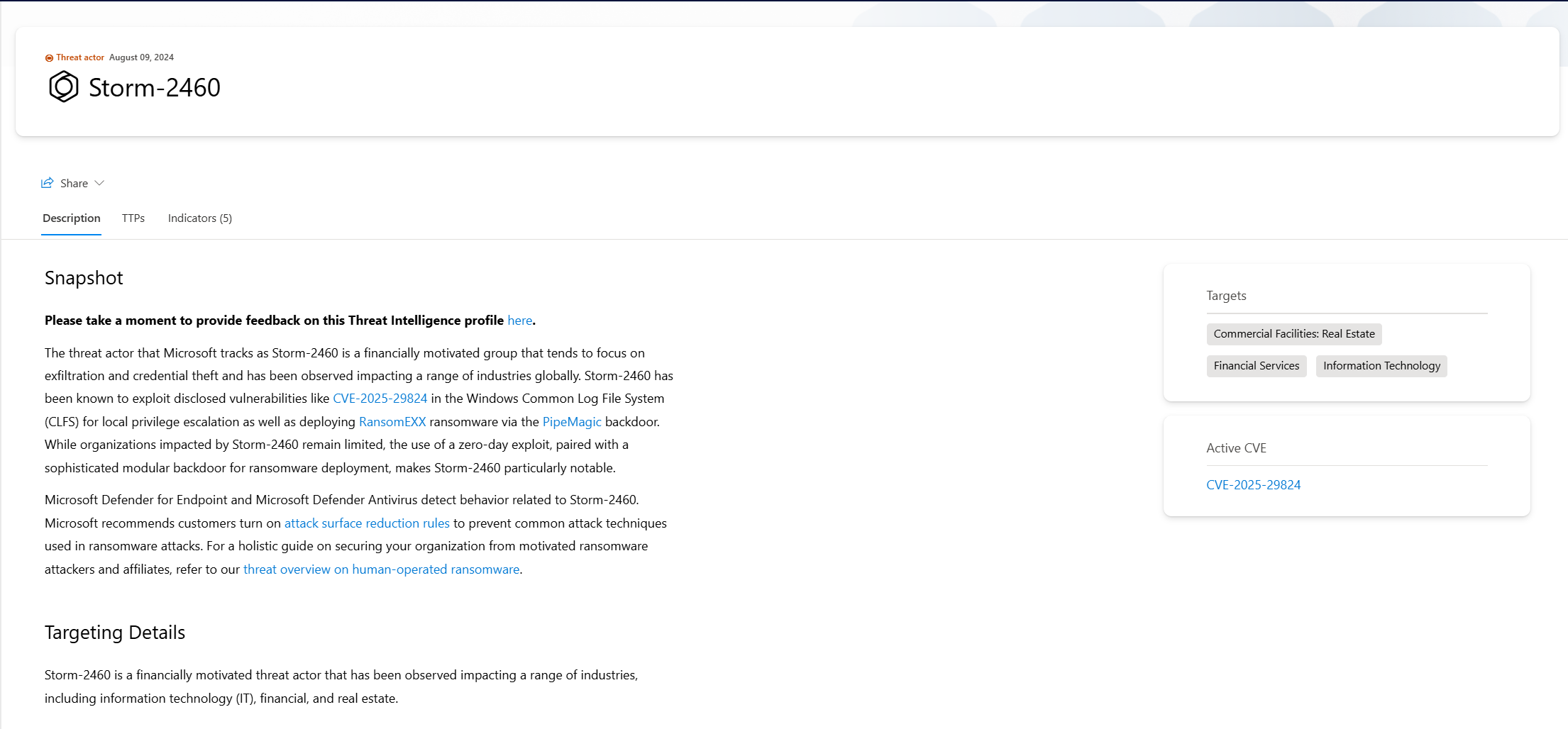The width and height of the screenshot is (1568, 729).
Task: Open threat overview on human-operated ransomware link
Action: coord(381,569)
